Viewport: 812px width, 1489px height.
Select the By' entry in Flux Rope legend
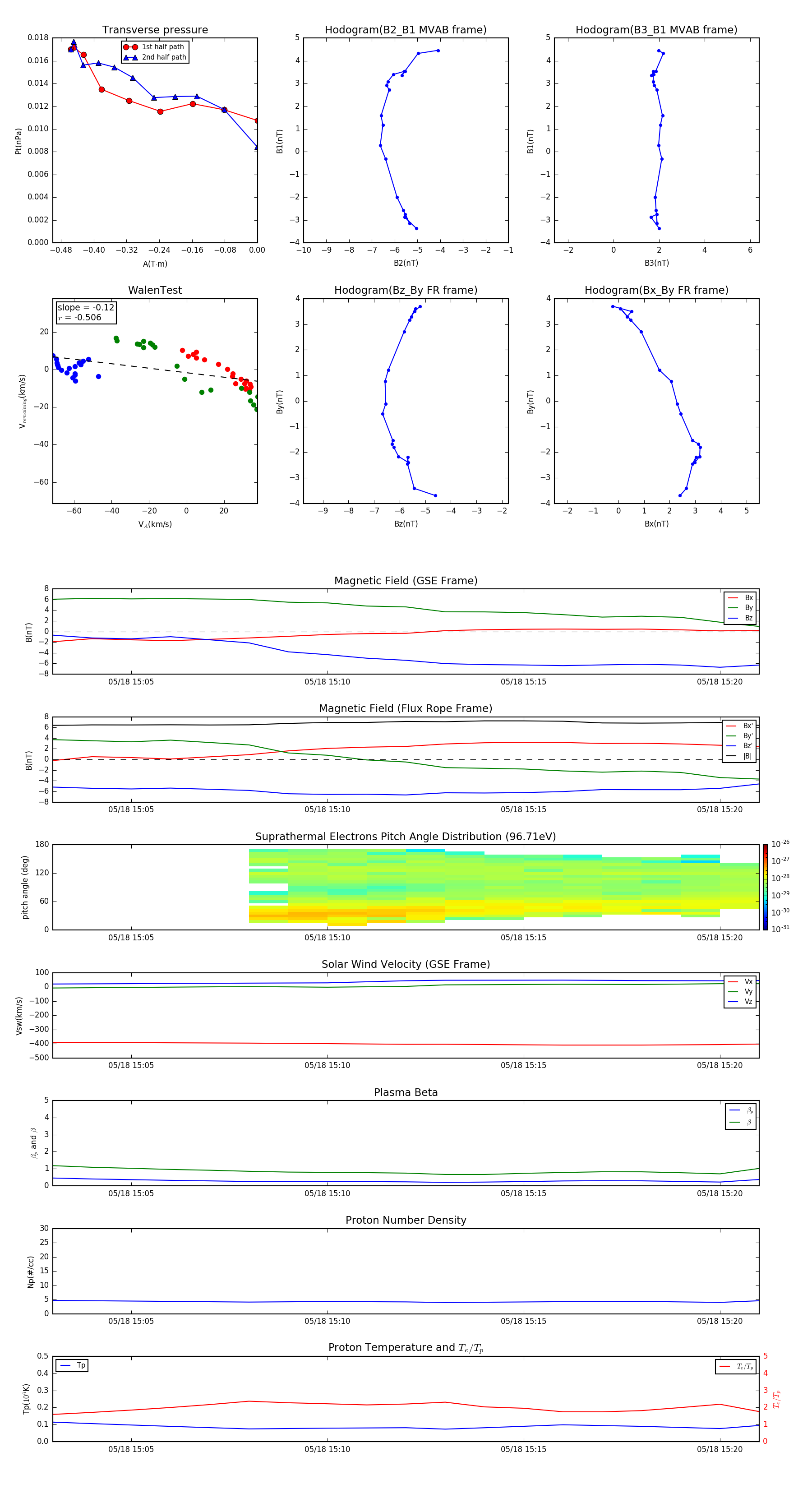[739, 736]
